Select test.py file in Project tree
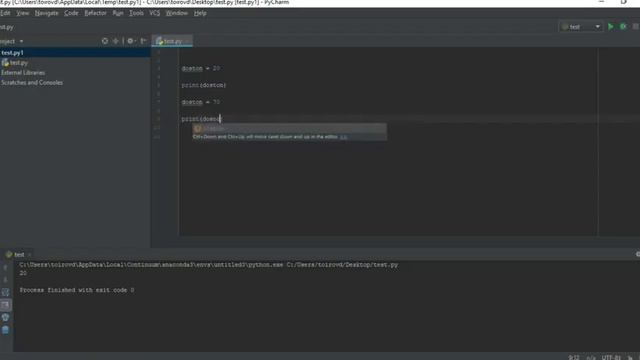This screenshot has width=640, height=360. (x=15, y=63)
